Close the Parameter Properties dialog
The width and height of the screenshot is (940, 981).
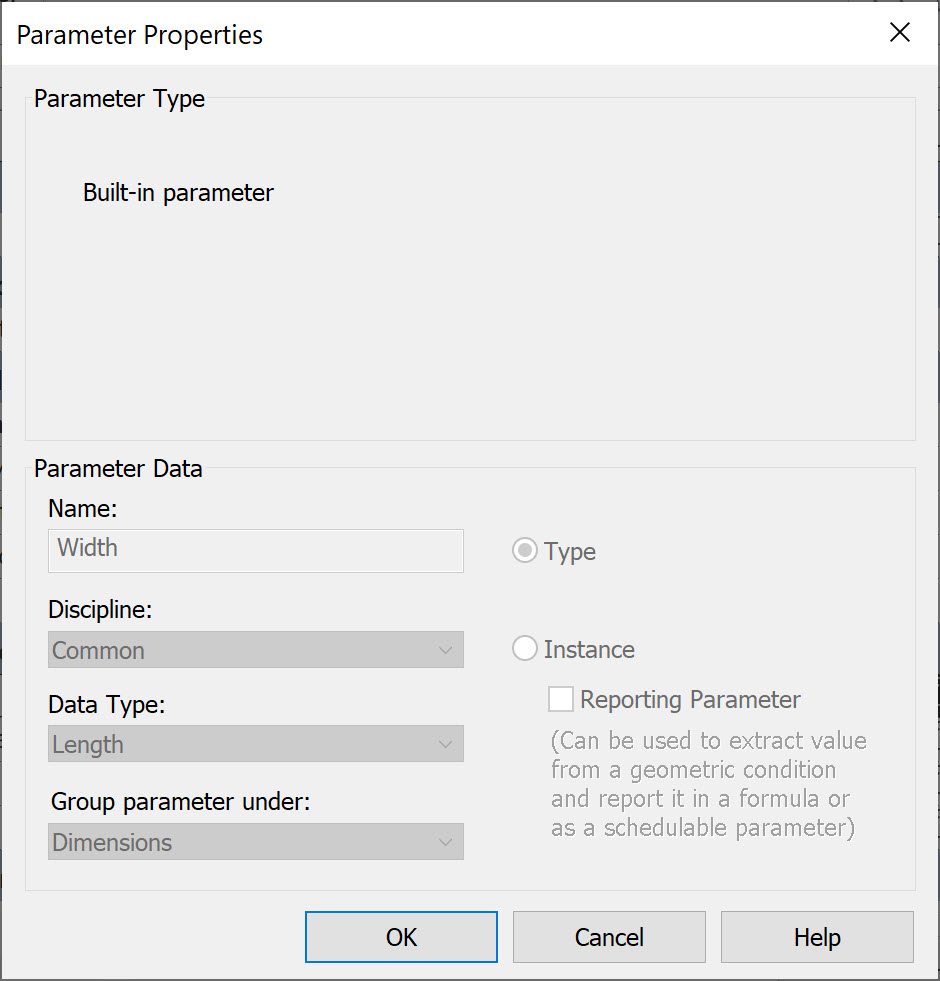pyautogui.click(x=899, y=32)
